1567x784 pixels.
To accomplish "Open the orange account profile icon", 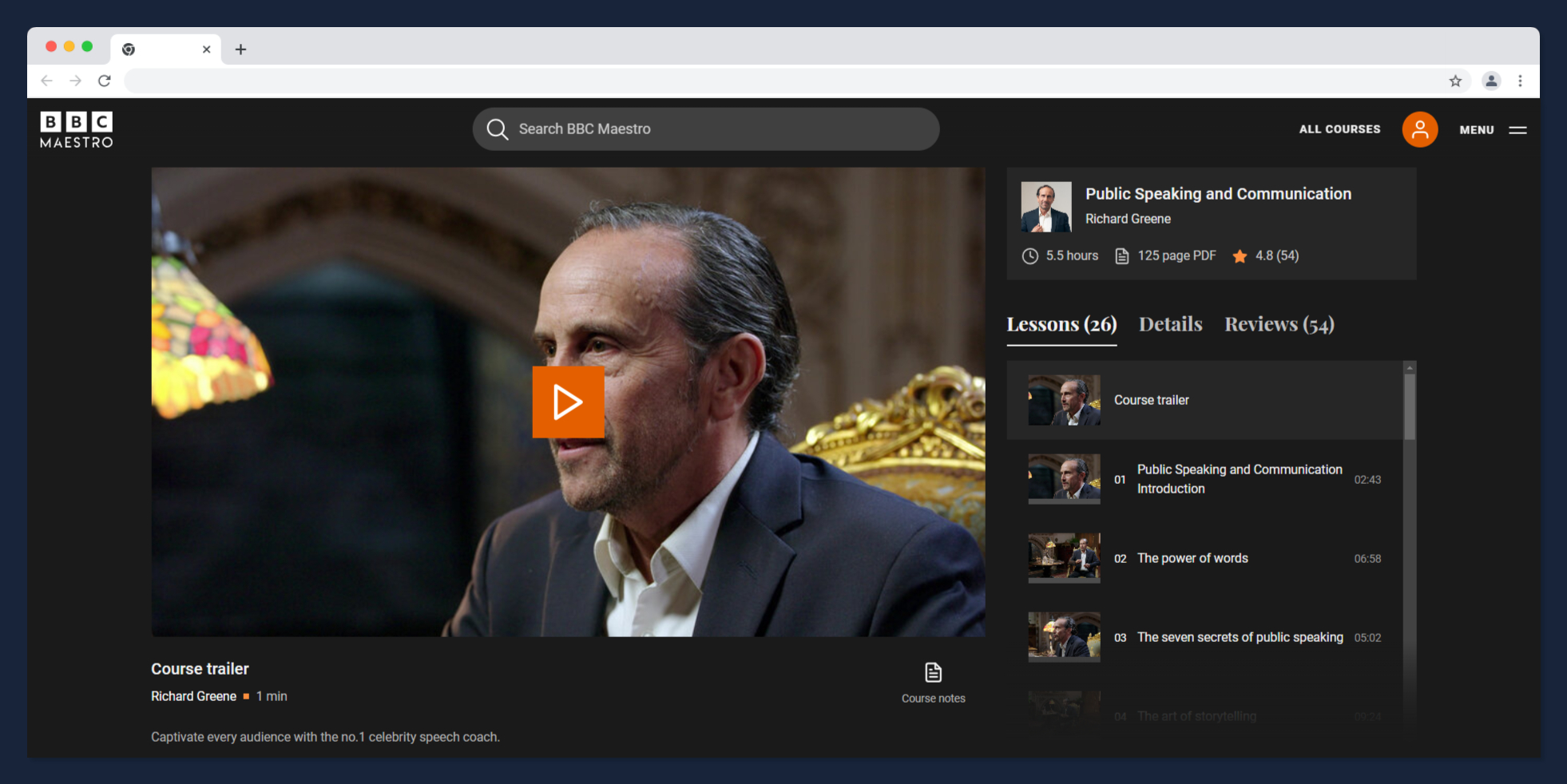I will pos(1419,129).
